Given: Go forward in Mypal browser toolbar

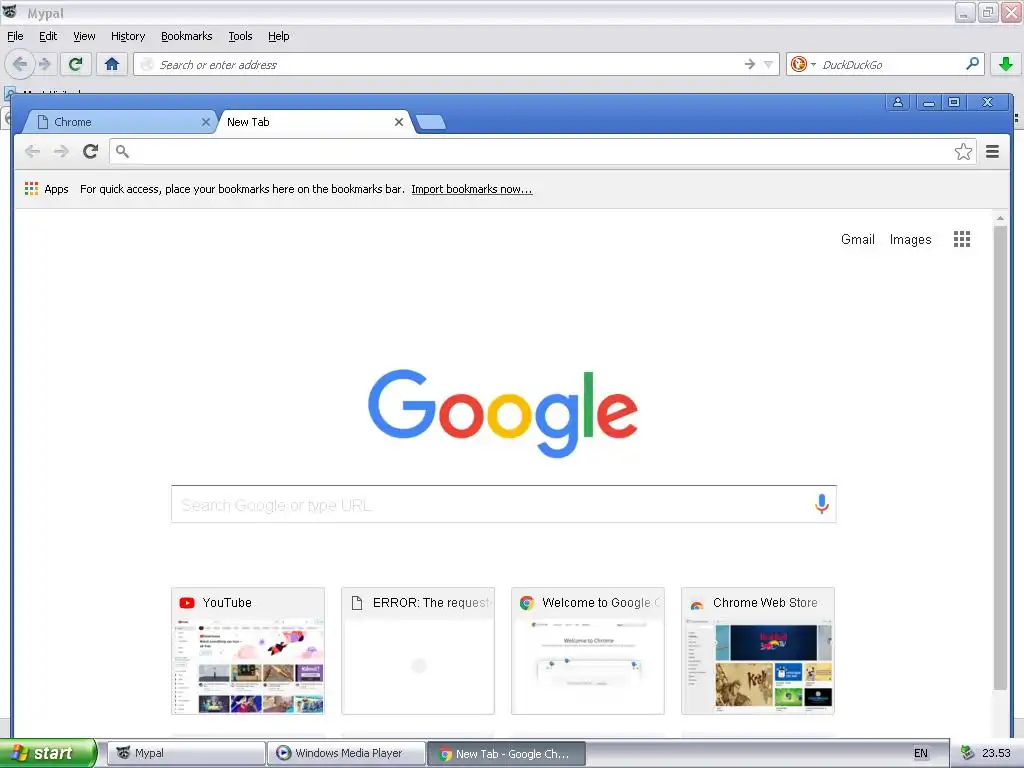Looking at the screenshot, I should 44,64.
